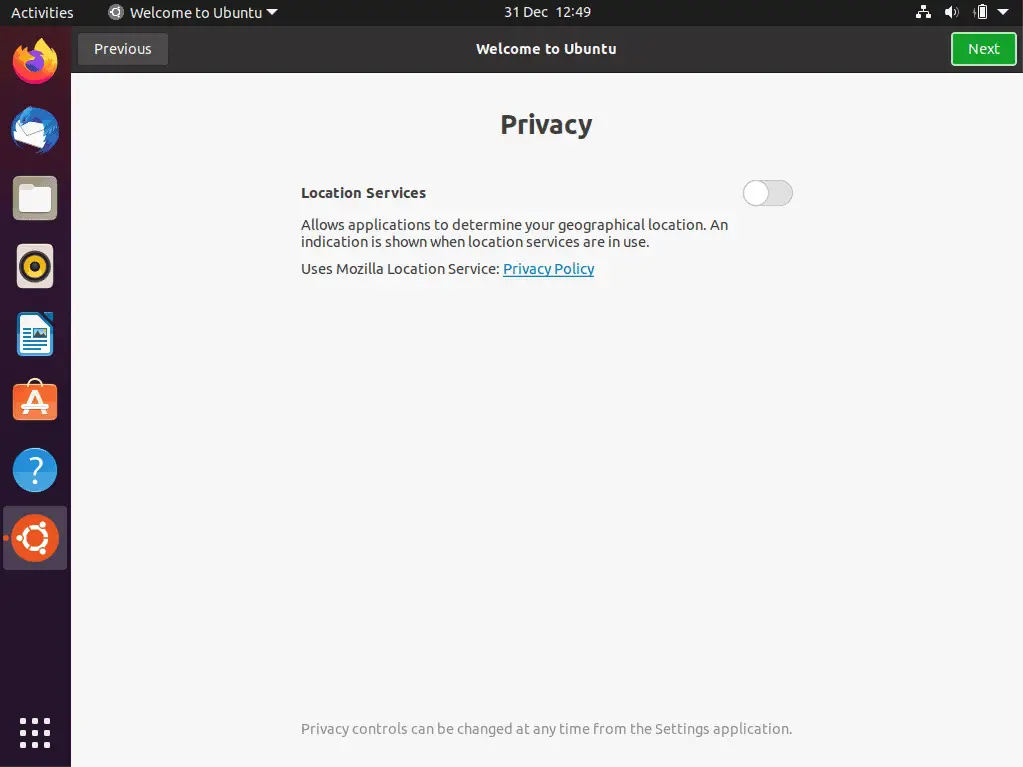Click the network status icon
Viewport: 1023px width, 767px height.
click(x=923, y=12)
